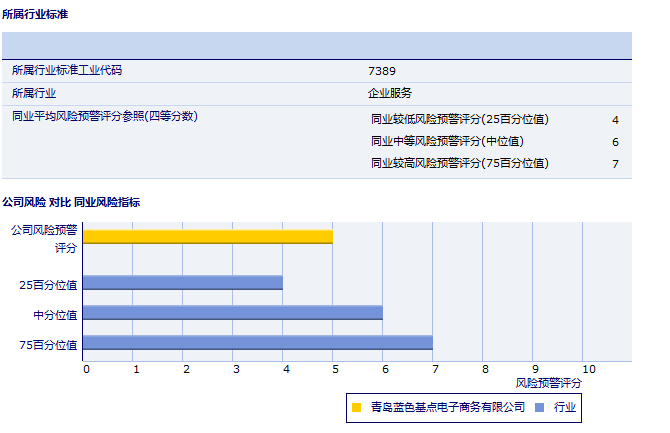Click the x-axis tick label 10
The width and height of the screenshot is (670, 433).
[588, 369]
